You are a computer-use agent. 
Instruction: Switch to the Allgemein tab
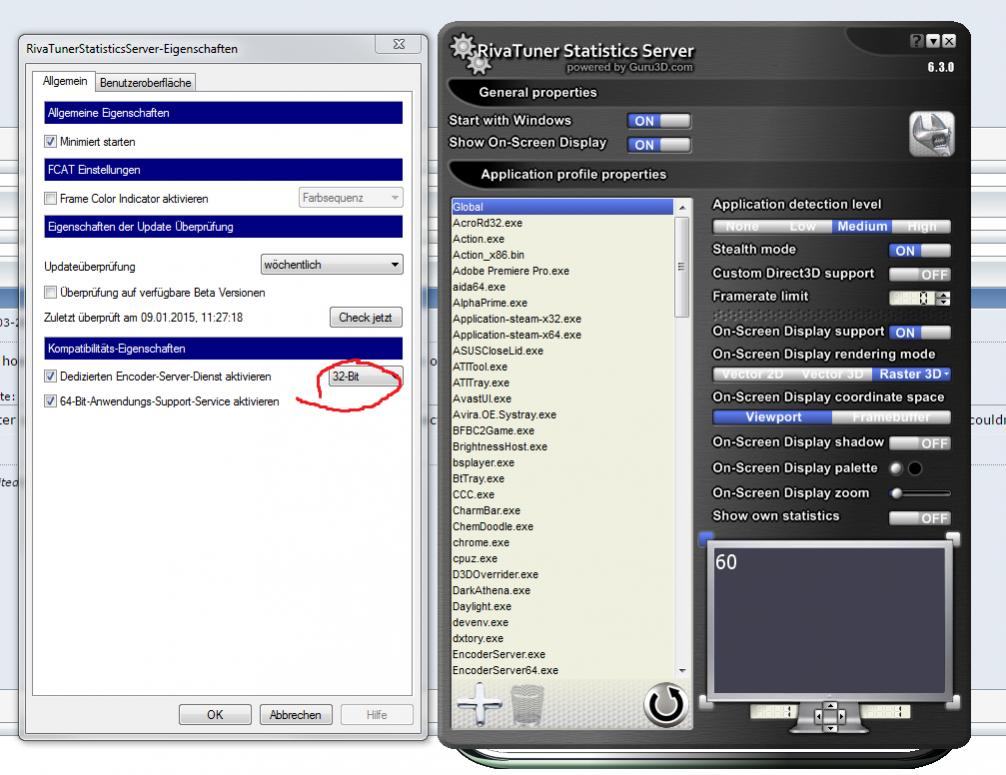65,81
